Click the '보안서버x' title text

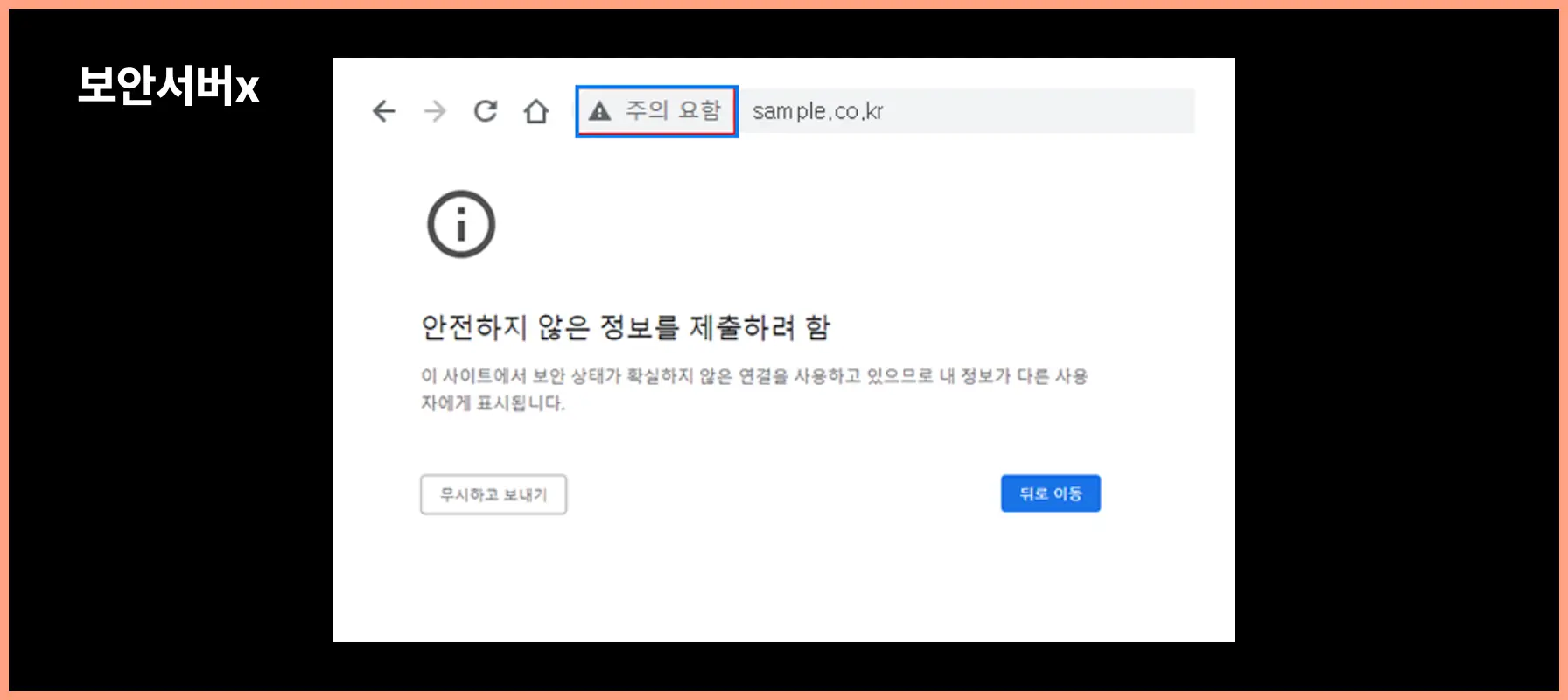click(168, 86)
